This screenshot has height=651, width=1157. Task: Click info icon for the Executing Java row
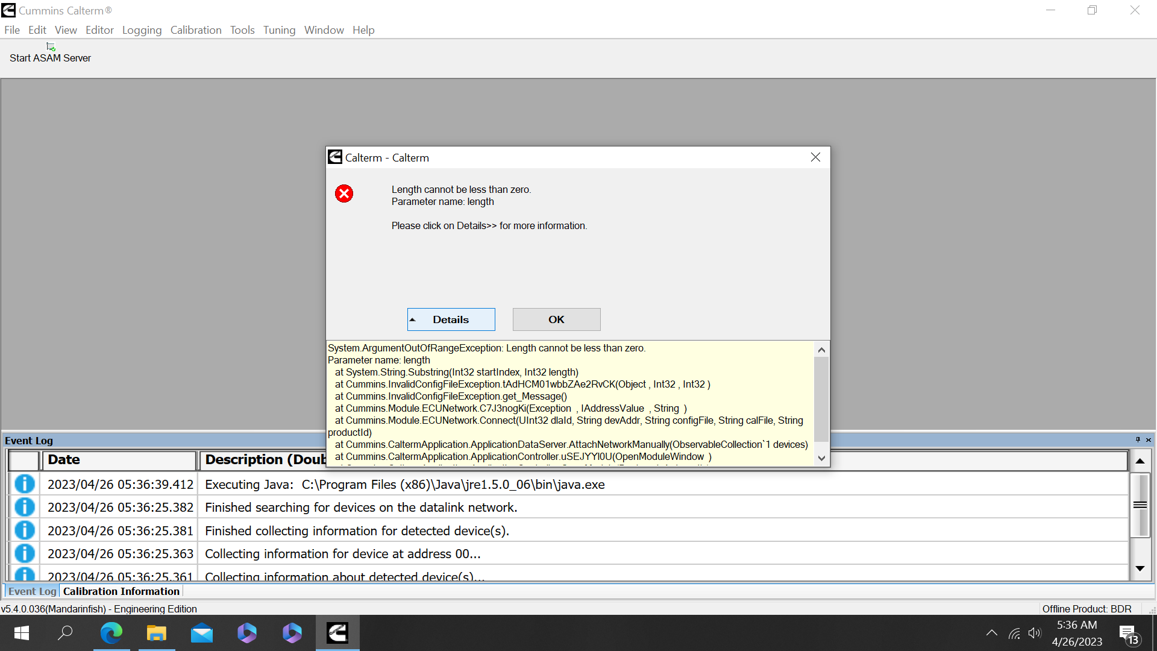(24, 484)
